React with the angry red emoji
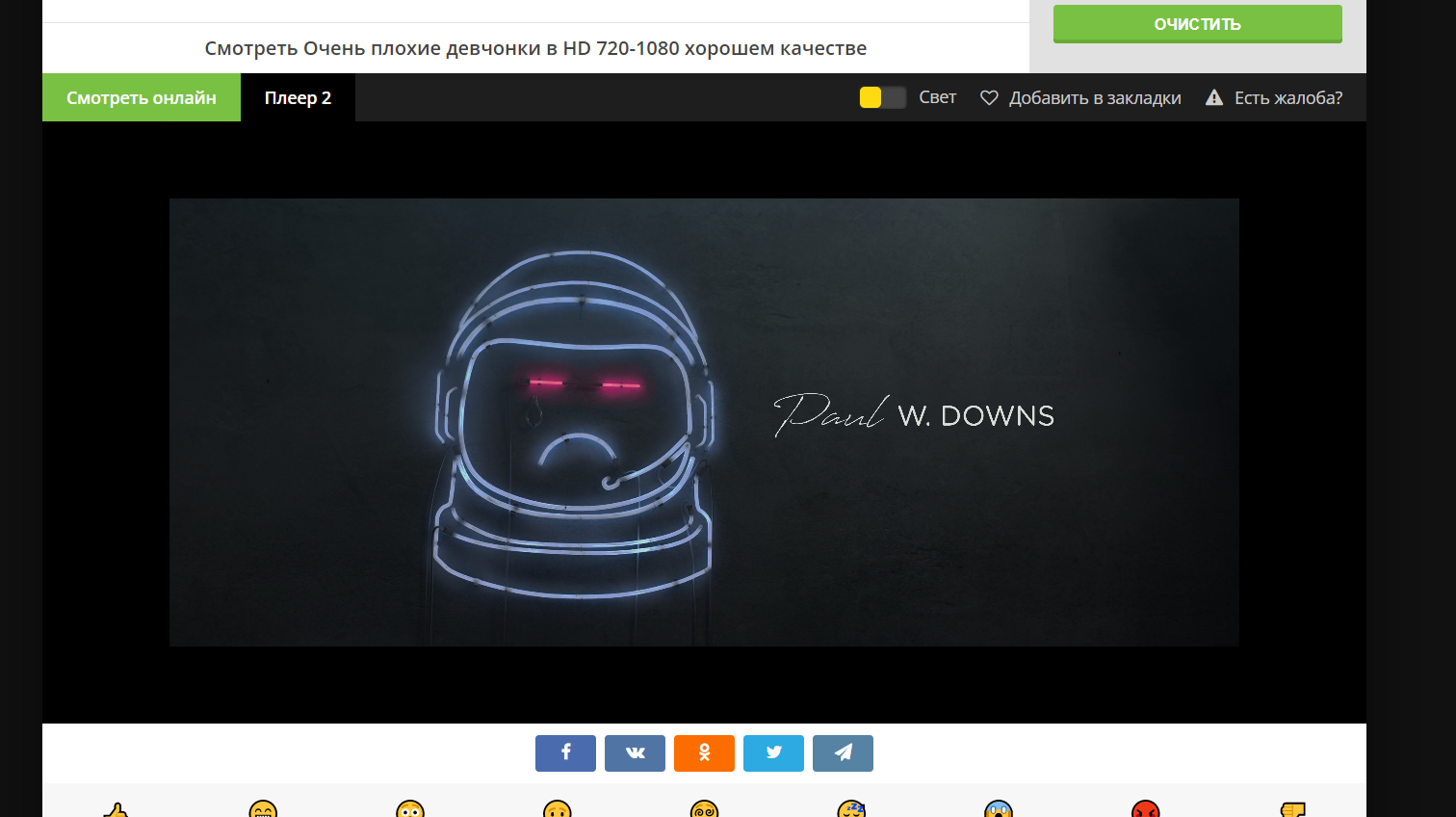This screenshot has width=1456, height=817. (1146, 809)
